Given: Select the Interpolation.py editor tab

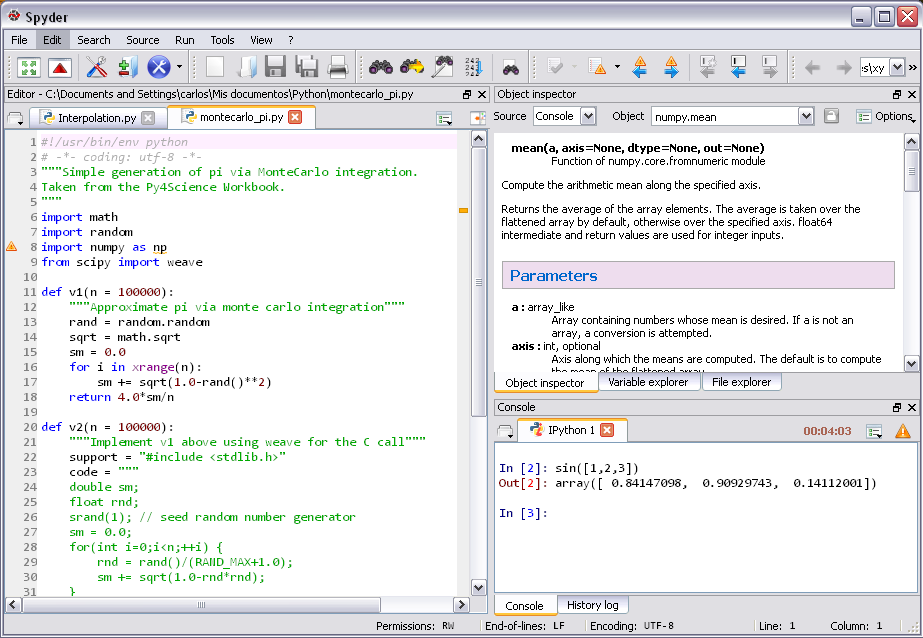Looking at the screenshot, I should coord(97,118).
